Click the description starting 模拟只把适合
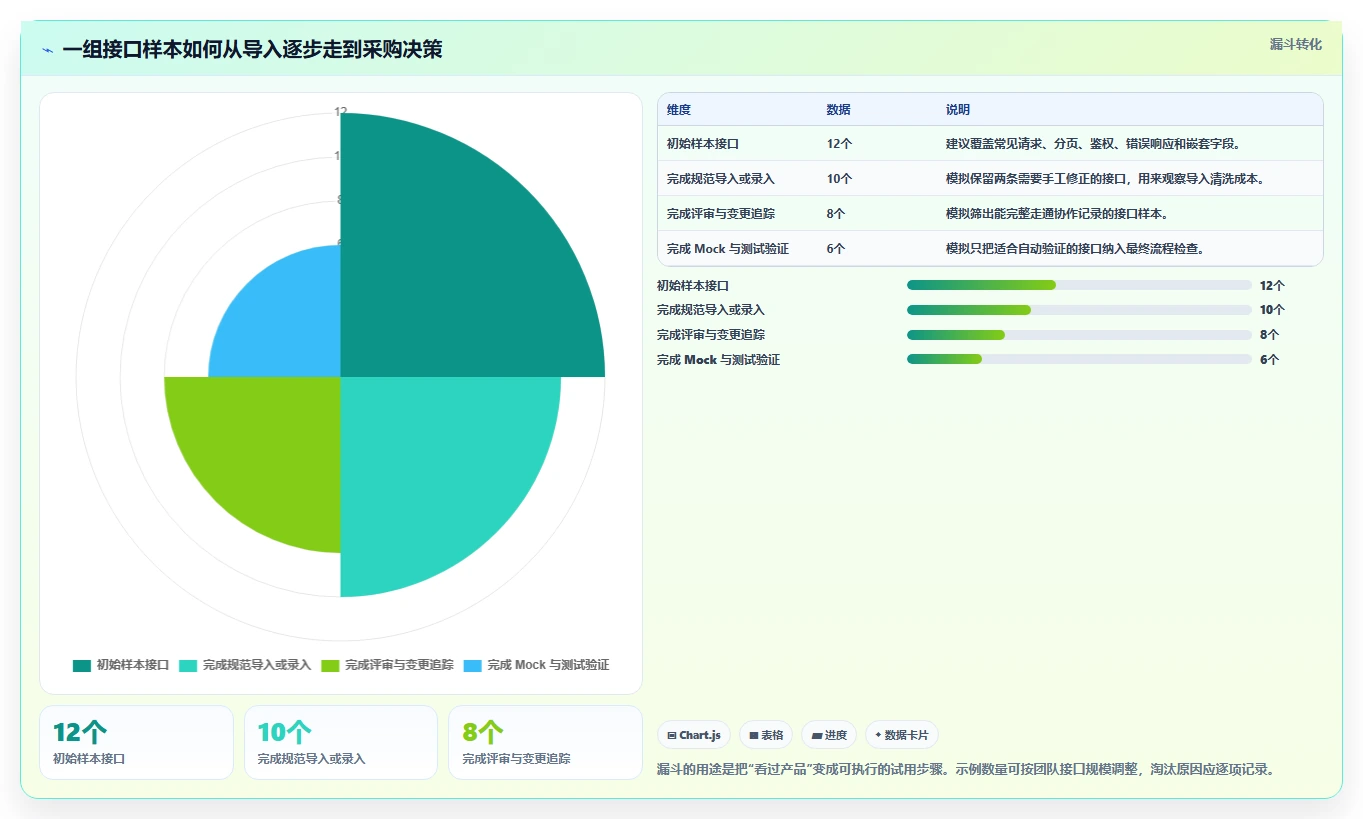This screenshot has height=819, width=1363. pos(1076,249)
